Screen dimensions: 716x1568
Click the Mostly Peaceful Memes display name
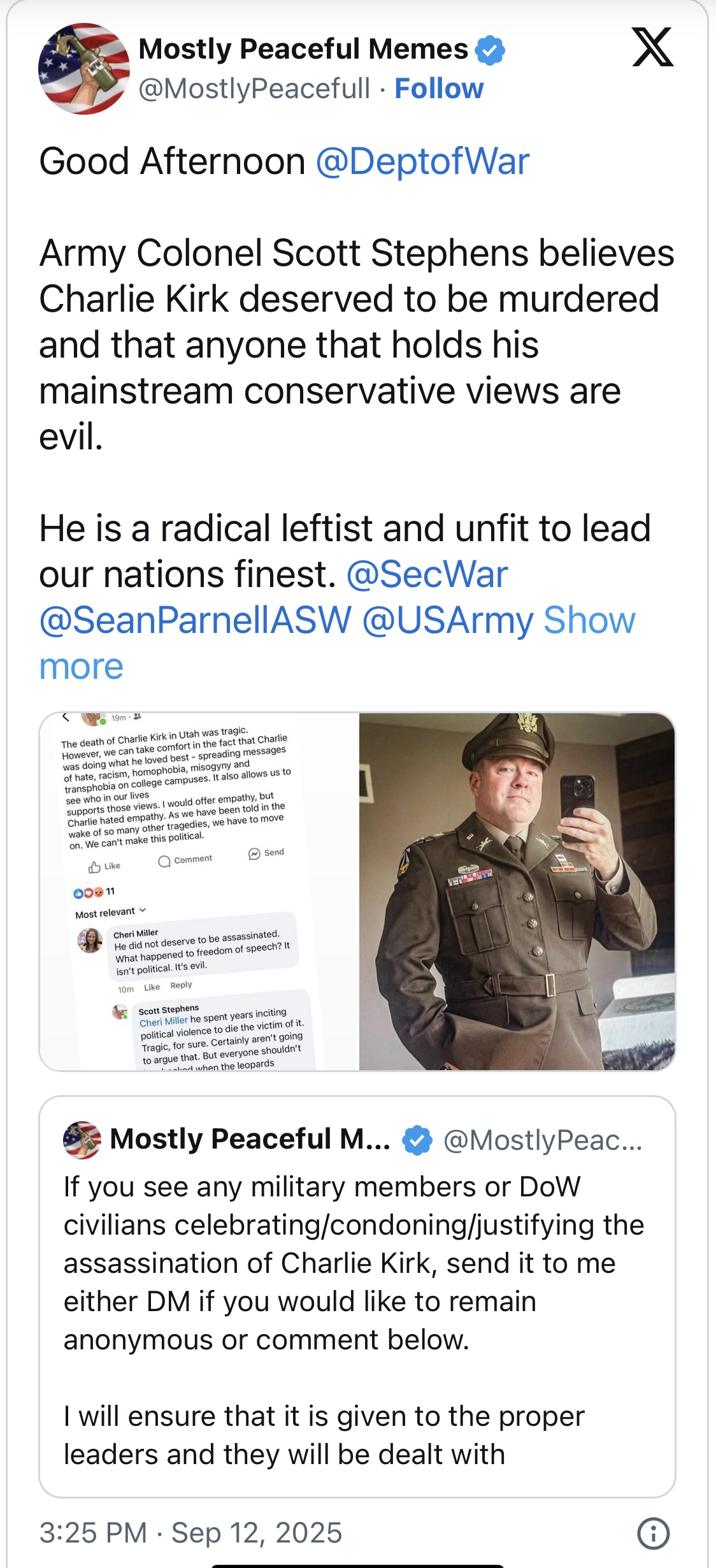coord(303,49)
